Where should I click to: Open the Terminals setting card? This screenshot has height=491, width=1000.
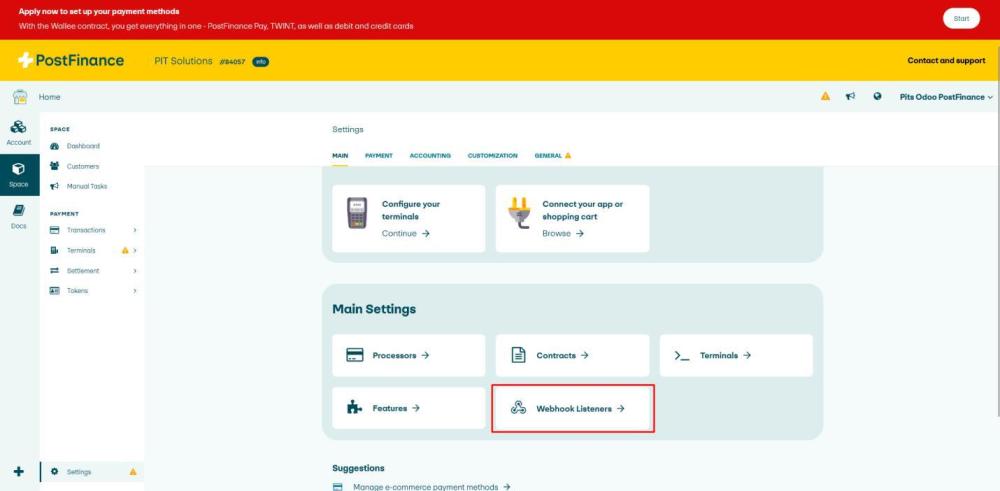pos(736,355)
